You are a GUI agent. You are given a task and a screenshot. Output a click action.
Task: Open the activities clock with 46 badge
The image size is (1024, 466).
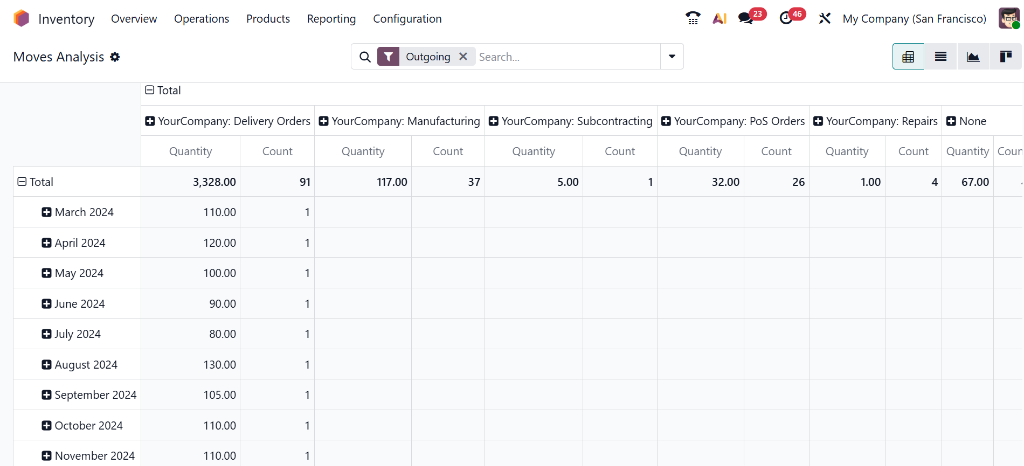[786, 18]
